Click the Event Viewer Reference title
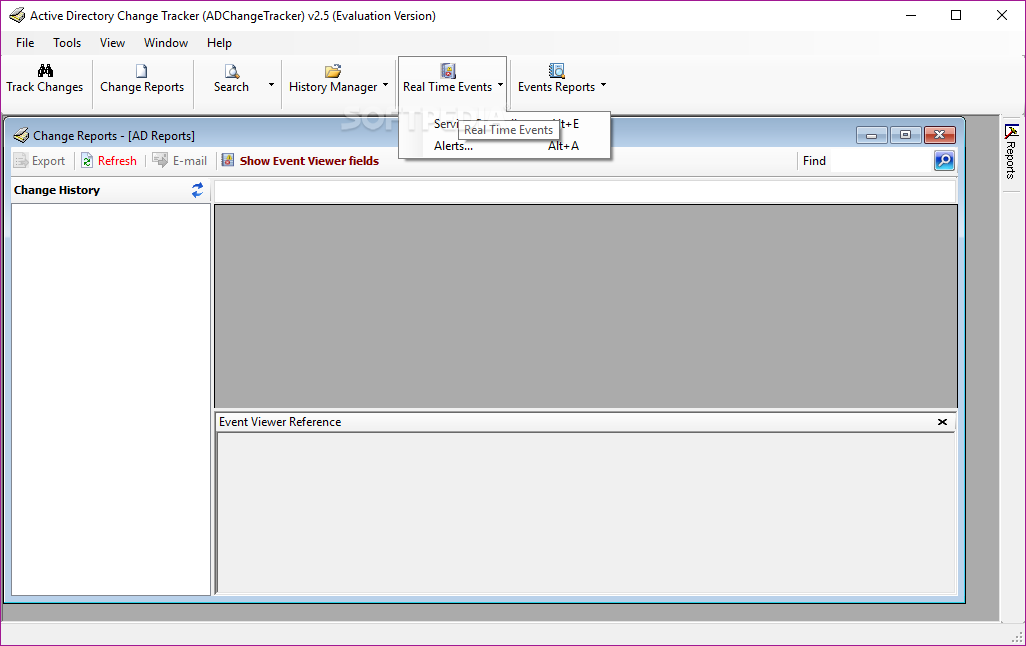 (x=280, y=422)
